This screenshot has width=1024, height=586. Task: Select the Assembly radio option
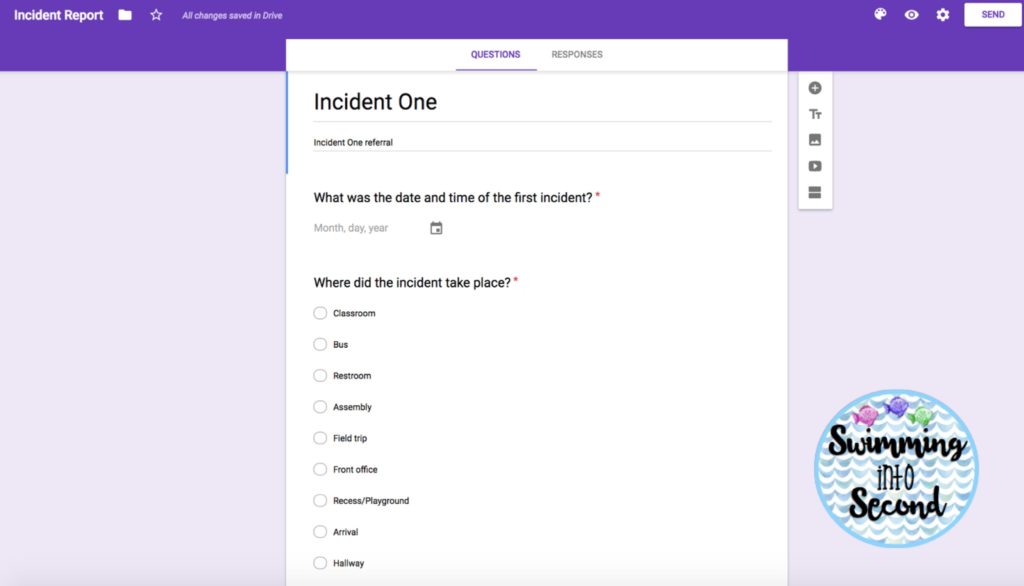320,407
